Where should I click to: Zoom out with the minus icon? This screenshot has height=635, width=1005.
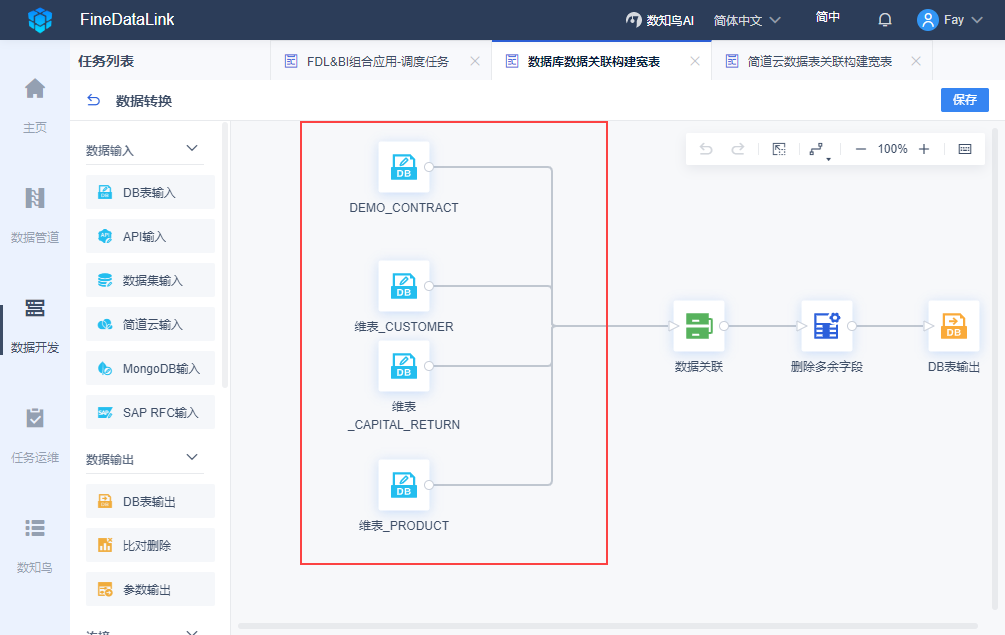861,149
